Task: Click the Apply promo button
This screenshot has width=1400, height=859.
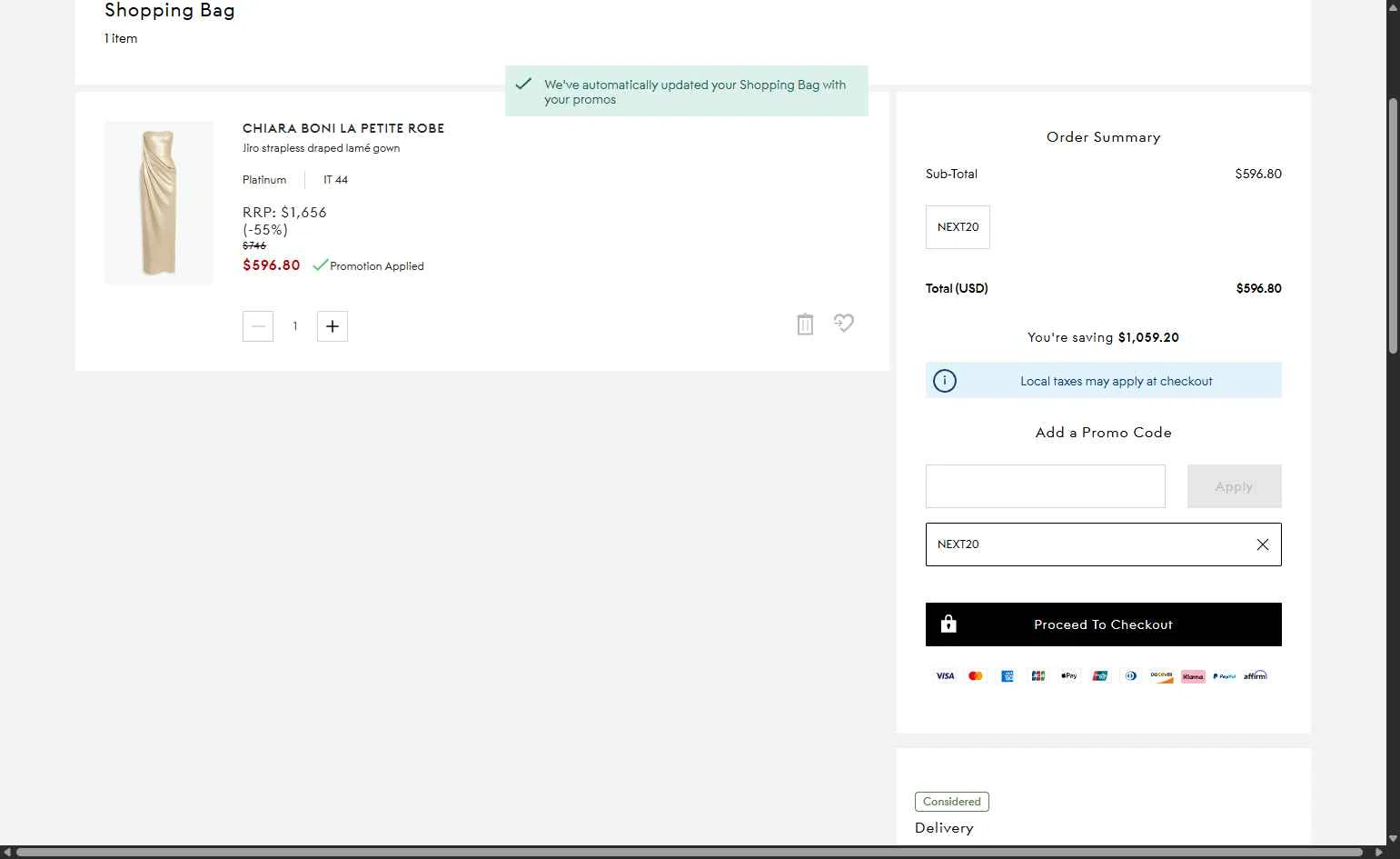Action: pyautogui.click(x=1234, y=486)
